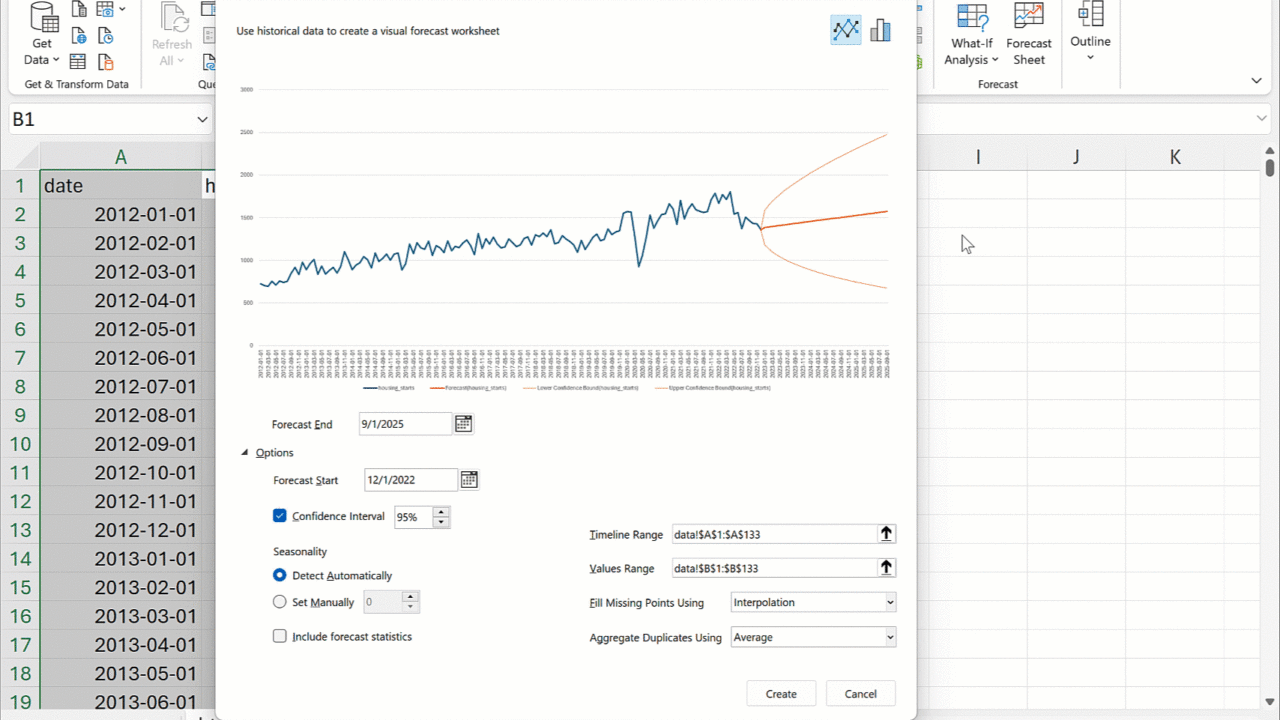Open Forecast Start calendar picker

pos(469,480)
